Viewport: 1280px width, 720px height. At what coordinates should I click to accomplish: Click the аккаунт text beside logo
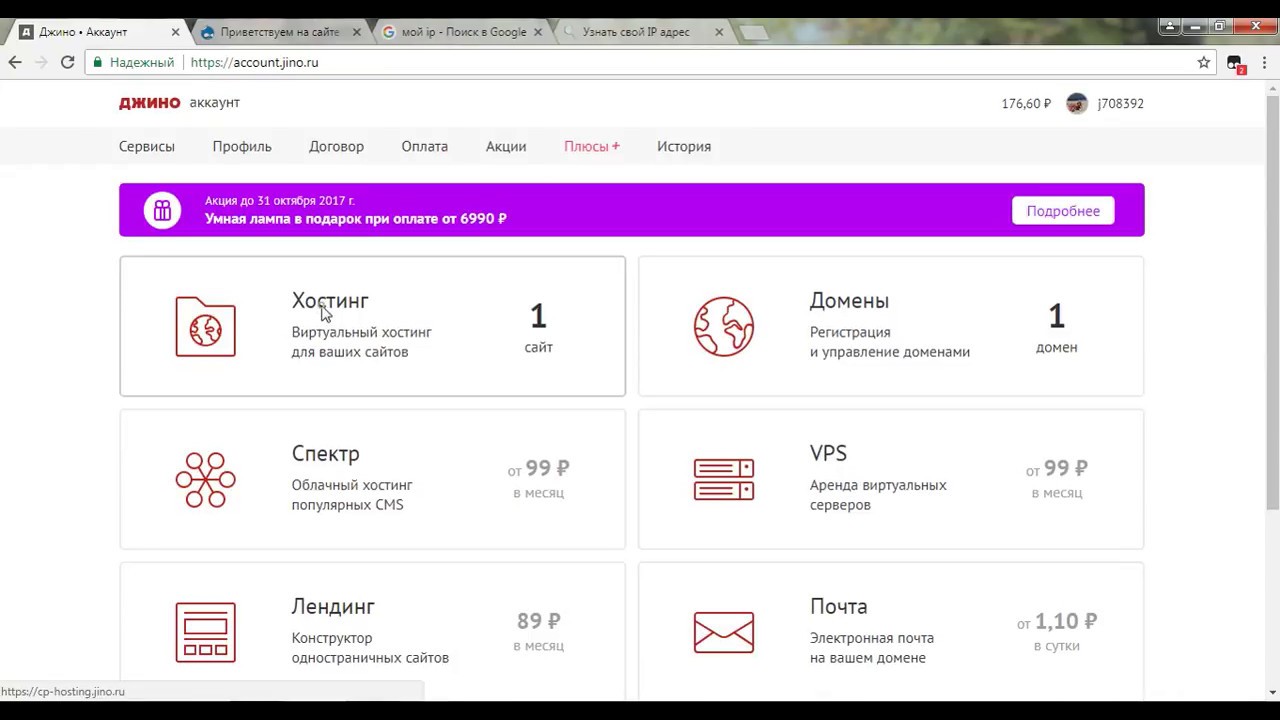[215, 103]
